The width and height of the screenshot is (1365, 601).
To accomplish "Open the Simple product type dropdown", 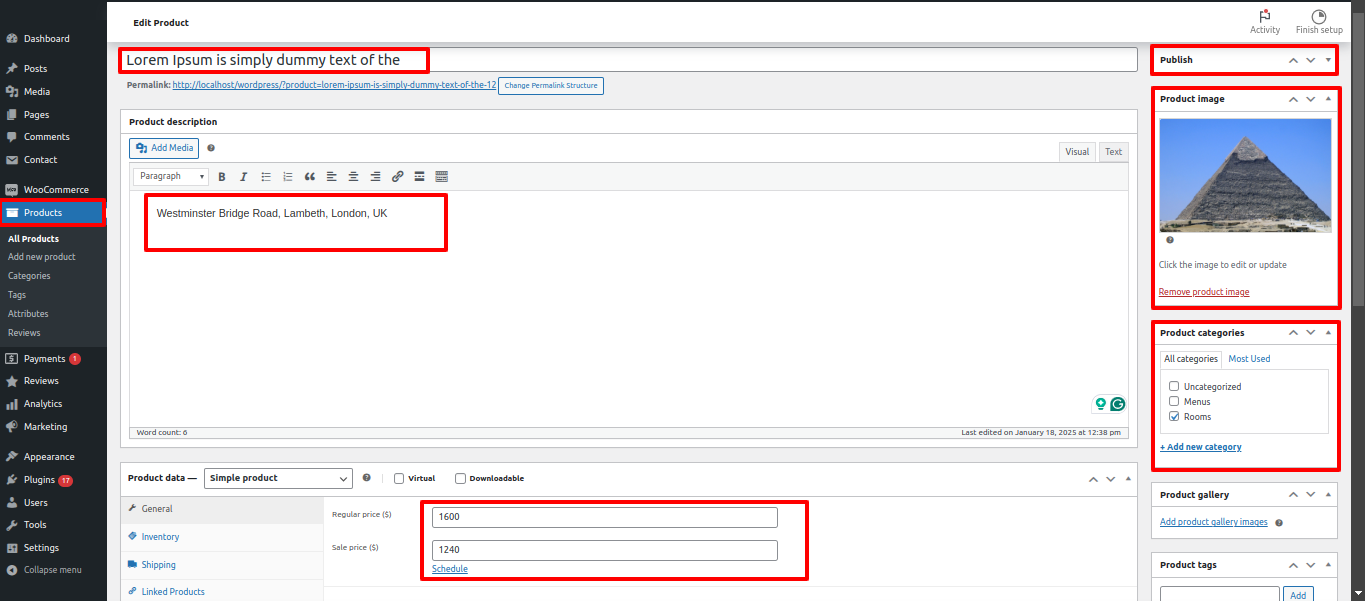I will (278, 478).
